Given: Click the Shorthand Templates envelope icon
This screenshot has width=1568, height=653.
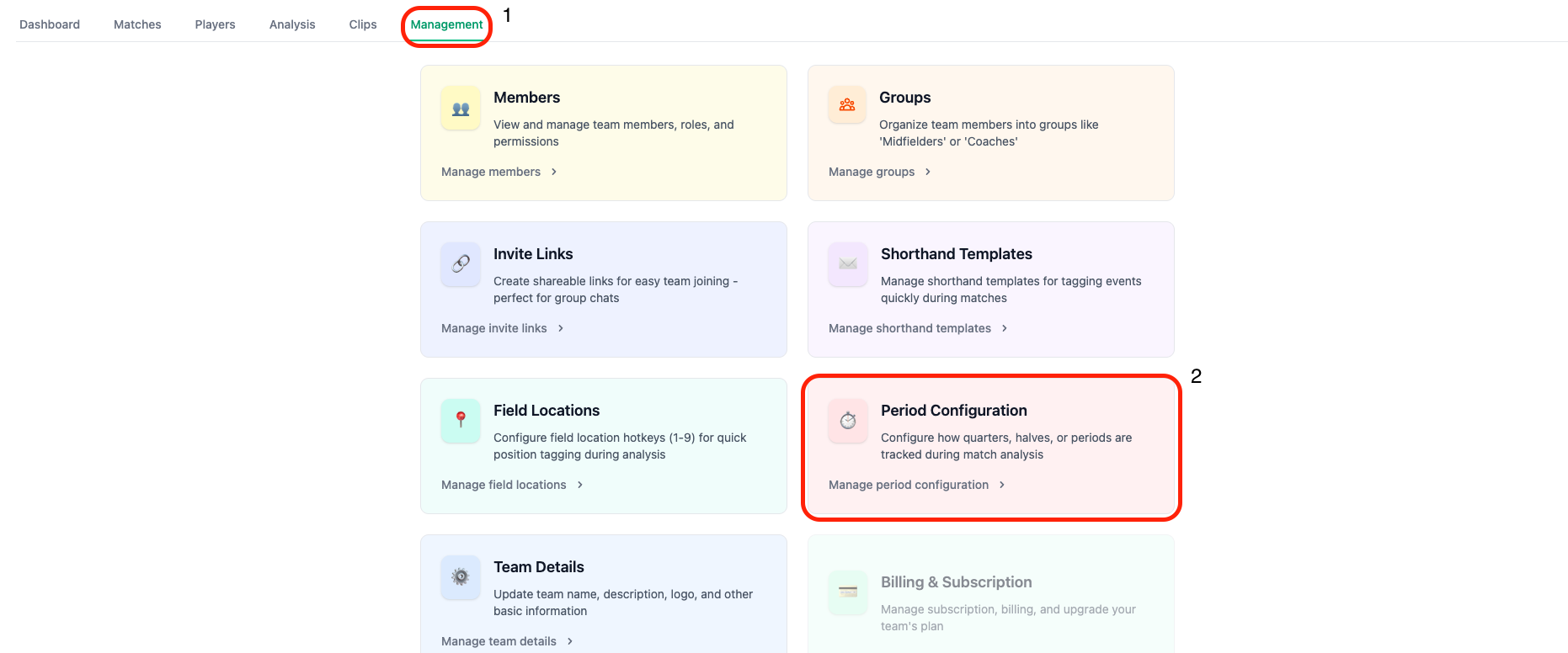Looking at the screenshot, I should (848, 264).
